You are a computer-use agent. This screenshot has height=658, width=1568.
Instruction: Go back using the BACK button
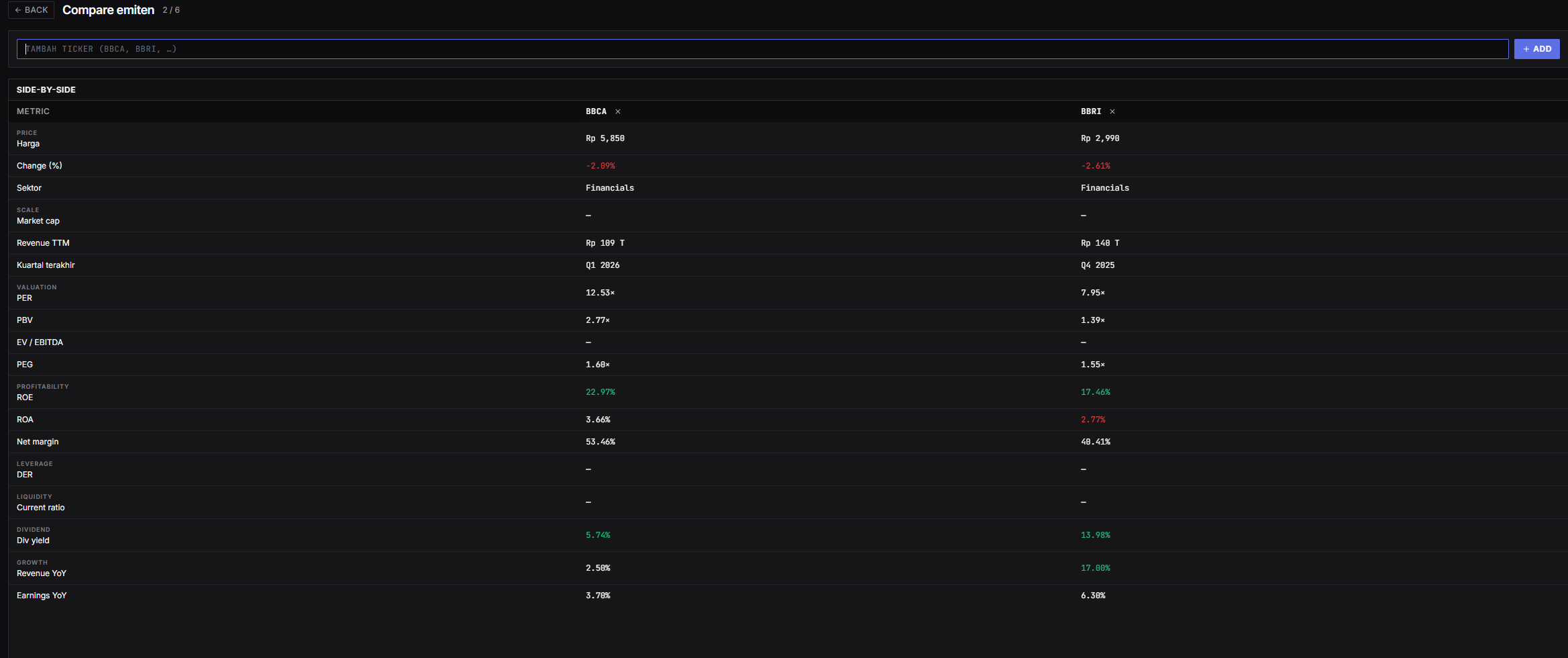(32, 10)
